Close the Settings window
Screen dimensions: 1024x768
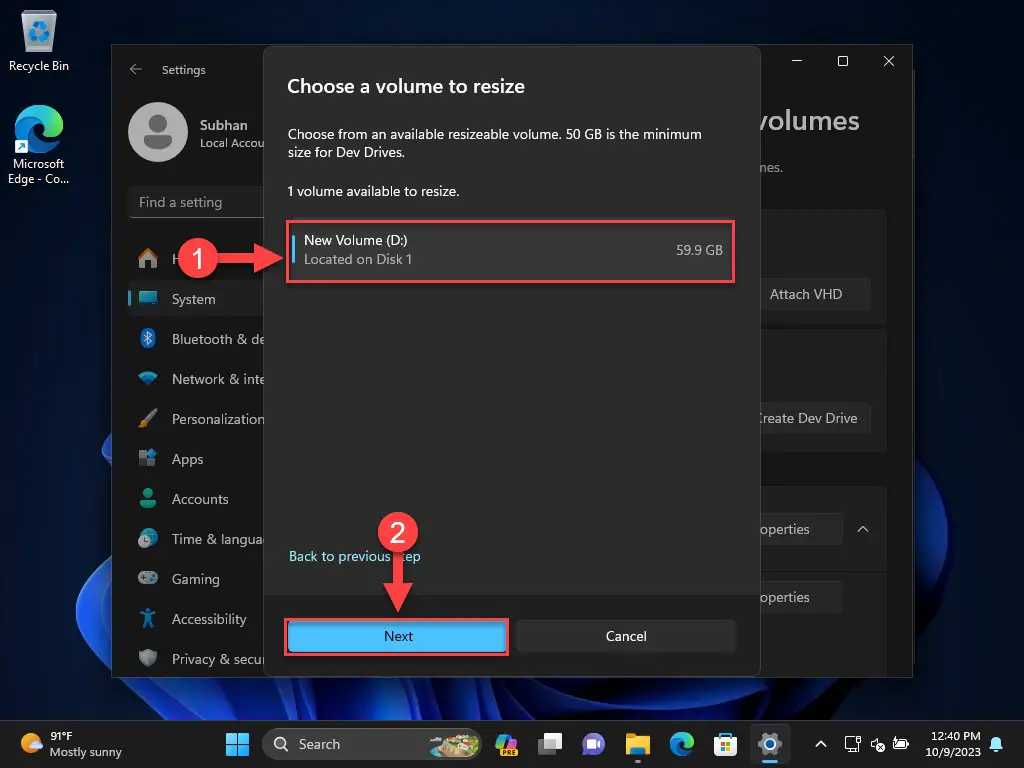pos(889,61)
